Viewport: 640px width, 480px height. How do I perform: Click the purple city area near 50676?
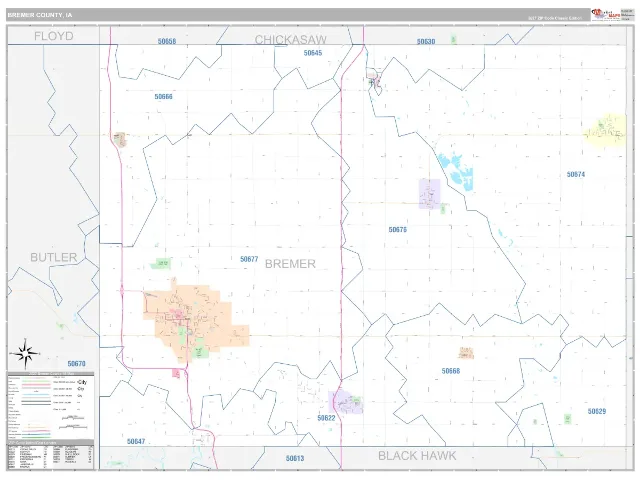tap(430, 194)
